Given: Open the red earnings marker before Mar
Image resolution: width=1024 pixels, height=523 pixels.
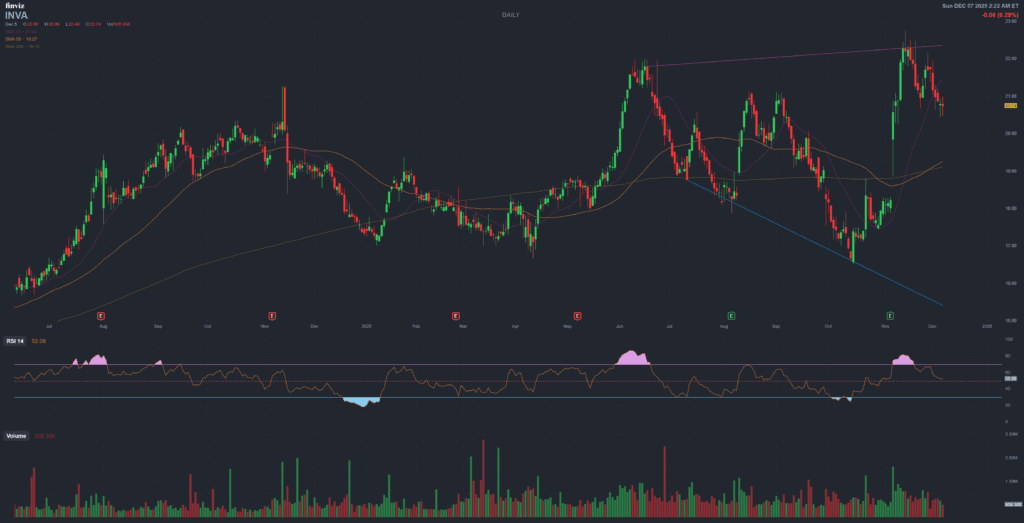Looking at the screenshot, I should [456, 315].
